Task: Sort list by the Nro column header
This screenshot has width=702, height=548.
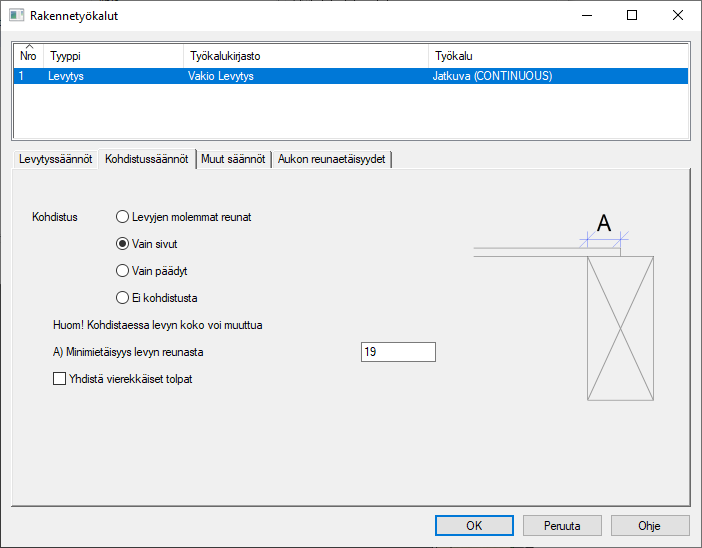Action: [28, 56]
